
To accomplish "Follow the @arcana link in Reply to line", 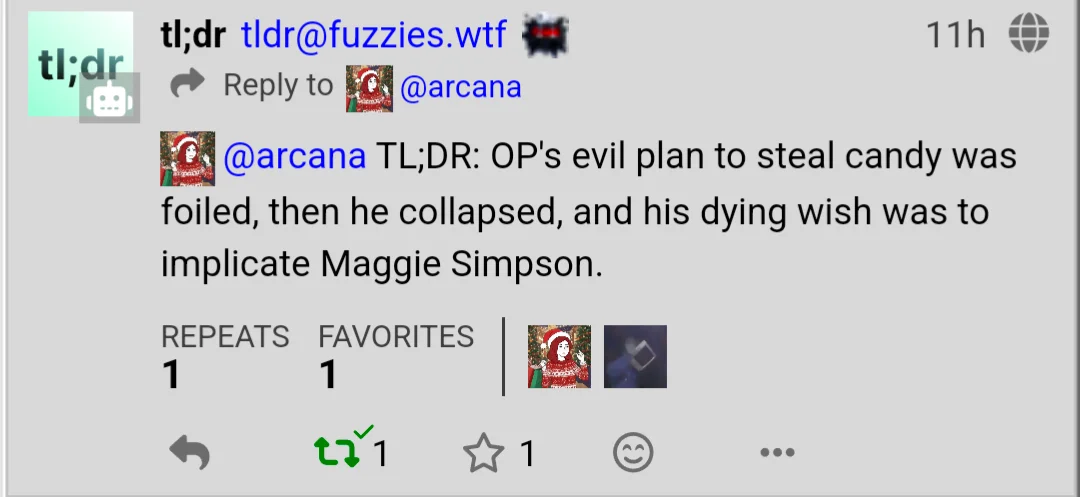I will click(460, 87).
